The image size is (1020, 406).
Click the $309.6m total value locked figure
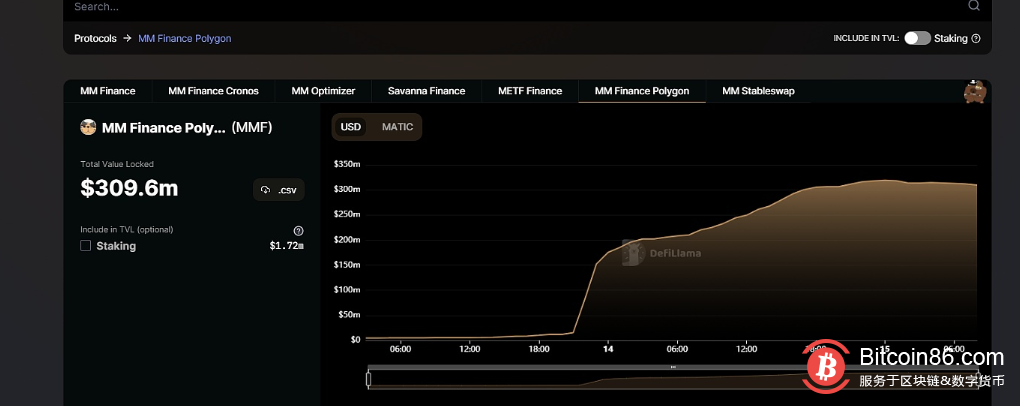click(x=129, y=188)
